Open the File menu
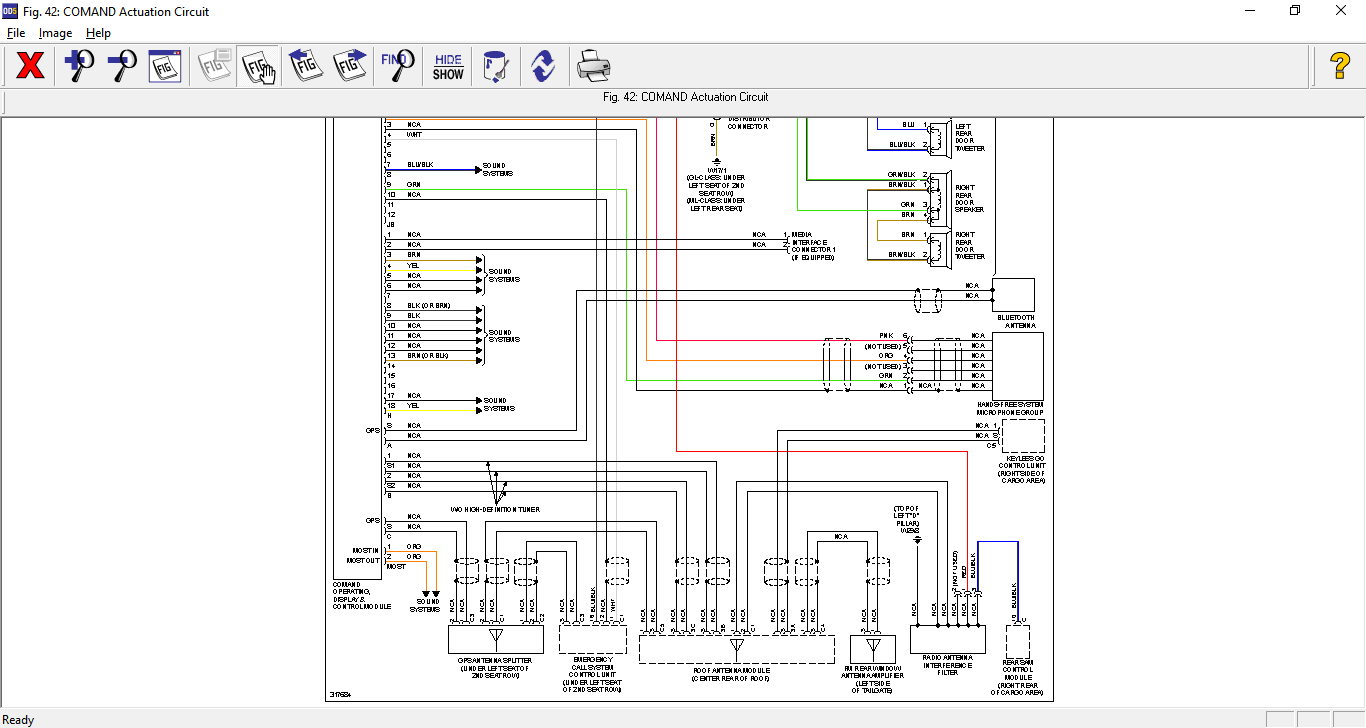Image resolution: width=1366 pixels, height=728 pixels. coord(16,33)
